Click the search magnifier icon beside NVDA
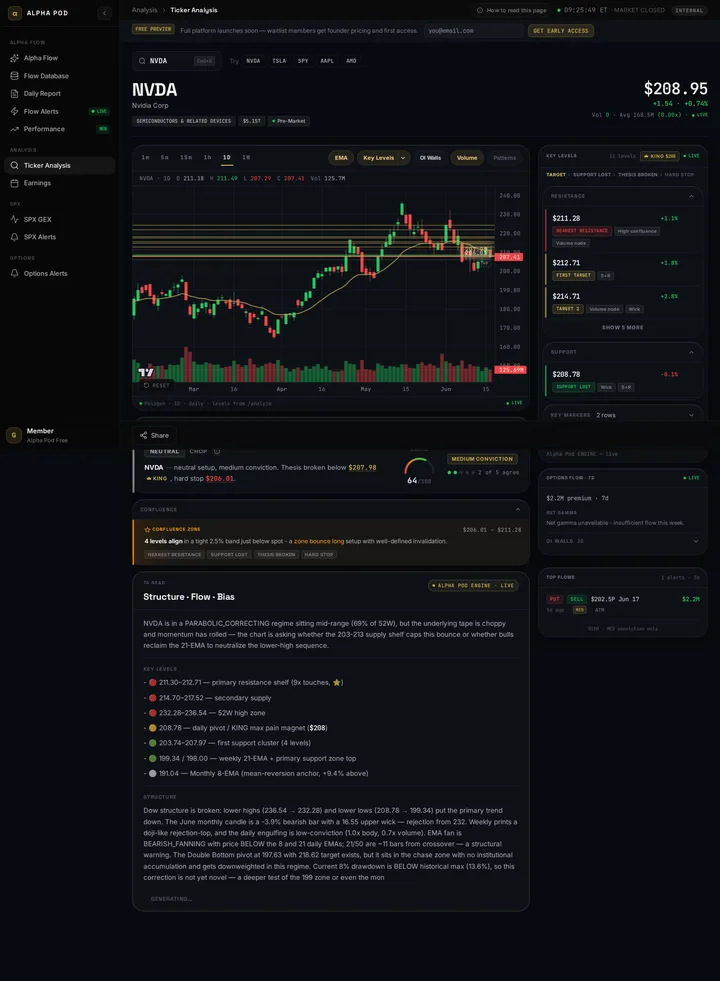 [142, 61]
